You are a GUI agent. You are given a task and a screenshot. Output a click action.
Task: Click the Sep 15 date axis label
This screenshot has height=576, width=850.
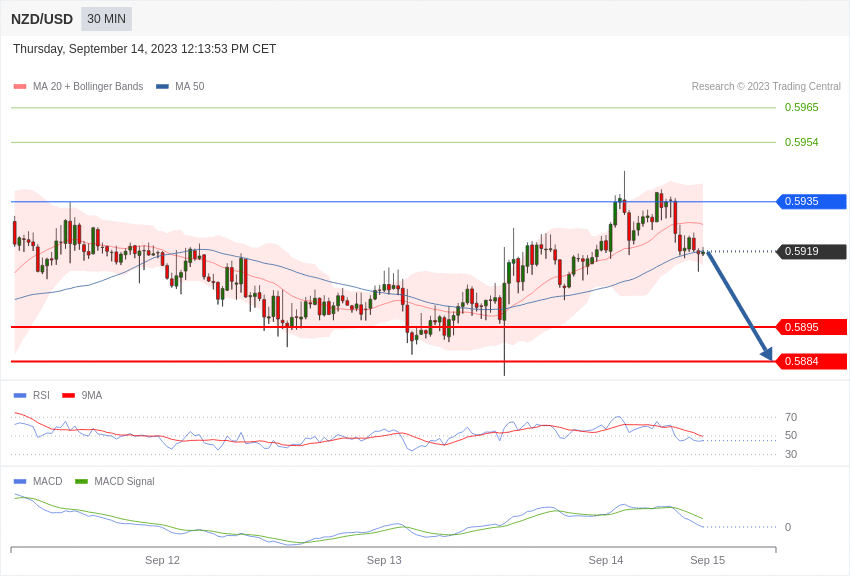coord(707,560)
